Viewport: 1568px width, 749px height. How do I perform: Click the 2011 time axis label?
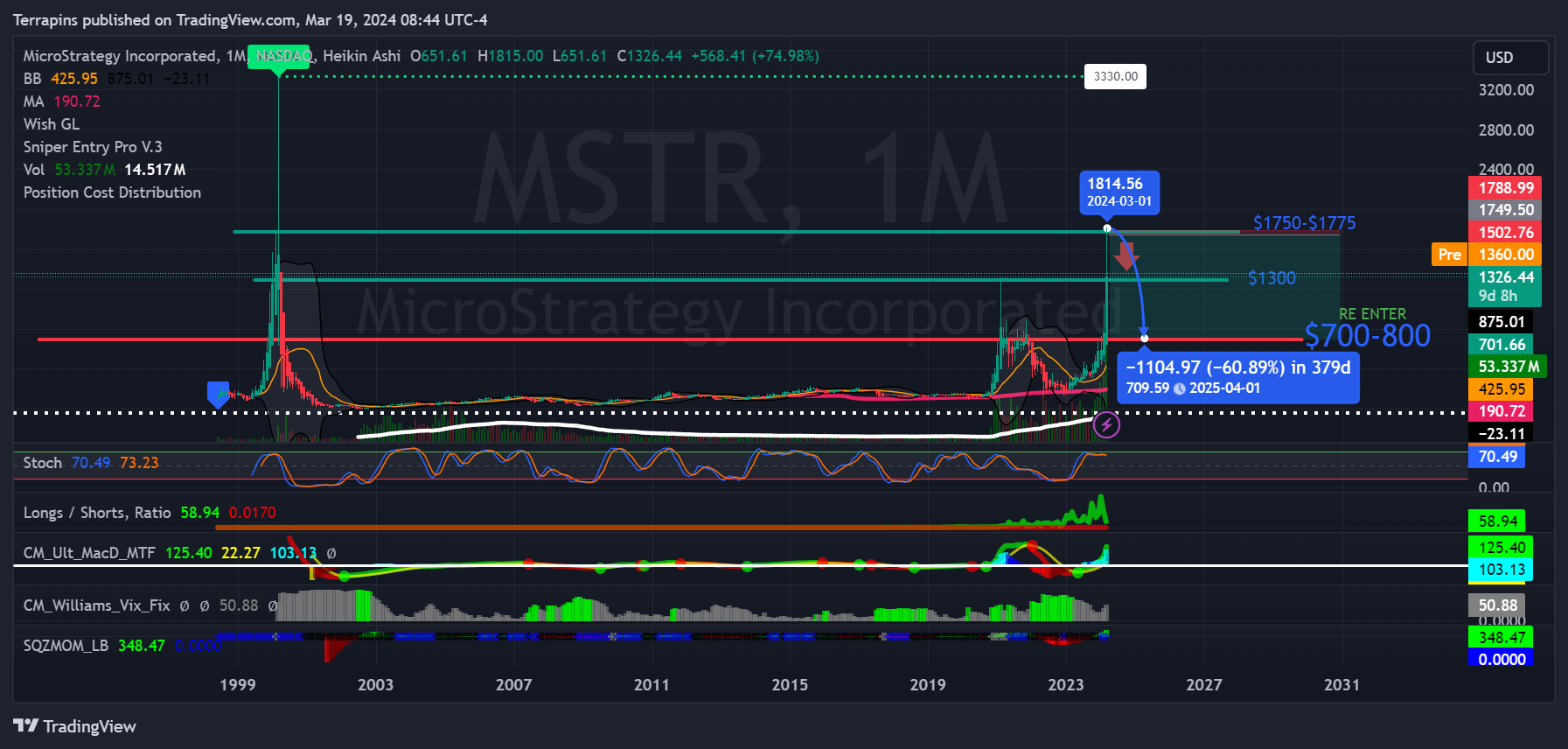pyautogui.click(x=652, y=685)
